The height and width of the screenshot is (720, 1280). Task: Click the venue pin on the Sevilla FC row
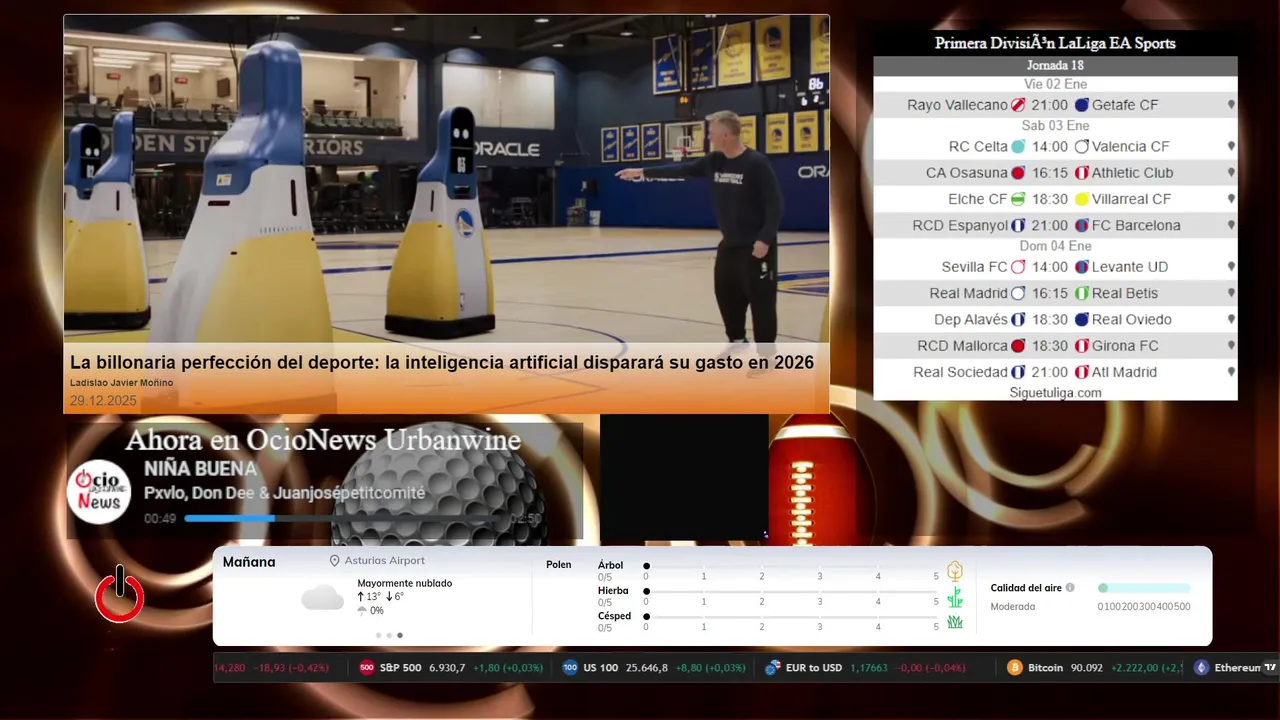1231,267
